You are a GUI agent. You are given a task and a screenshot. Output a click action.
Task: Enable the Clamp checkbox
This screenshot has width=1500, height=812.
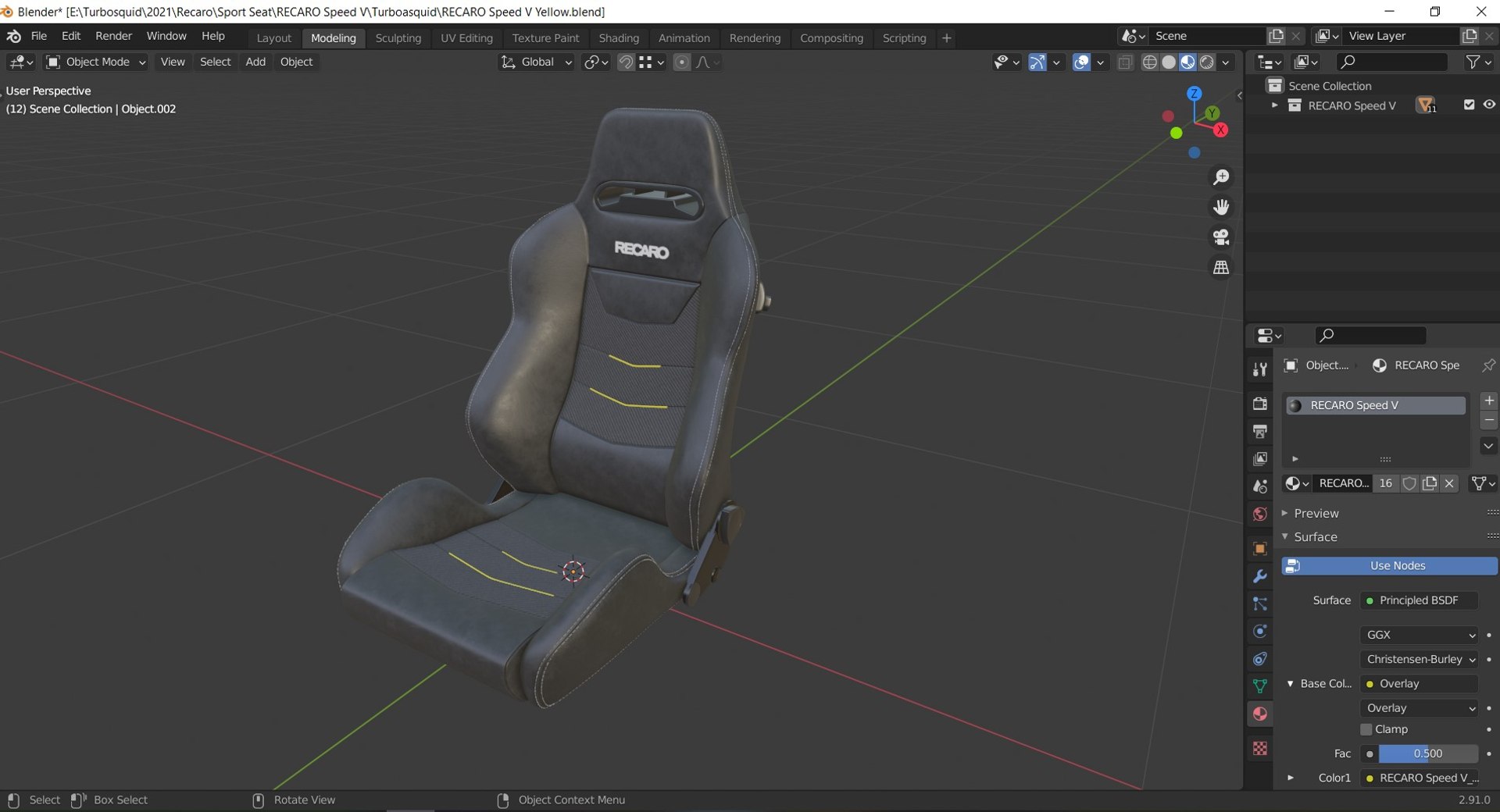click(1366, 729)
